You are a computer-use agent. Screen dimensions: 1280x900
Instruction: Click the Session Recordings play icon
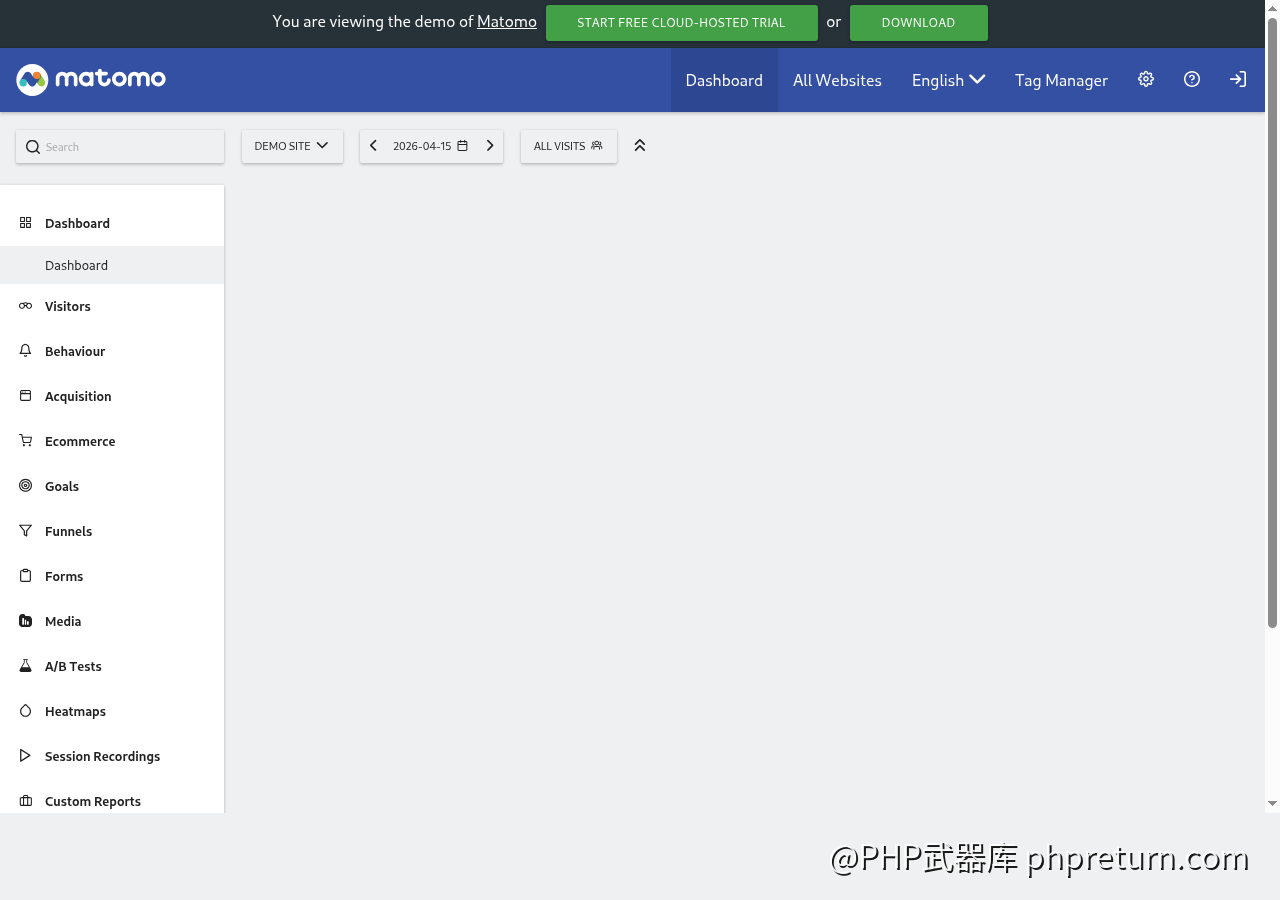point(26,756)
